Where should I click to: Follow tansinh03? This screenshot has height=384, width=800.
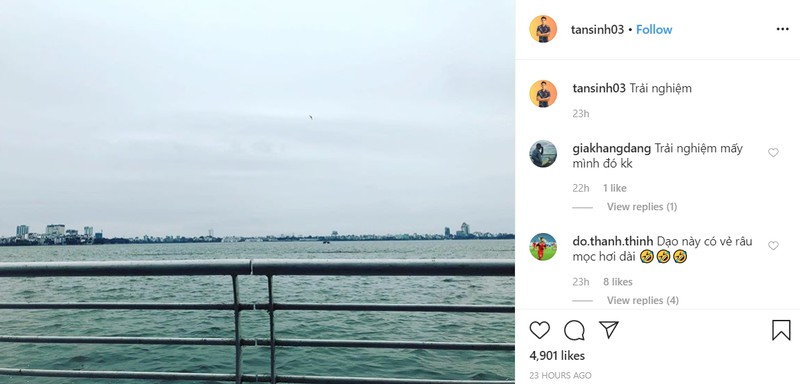[x=654, y=30]
